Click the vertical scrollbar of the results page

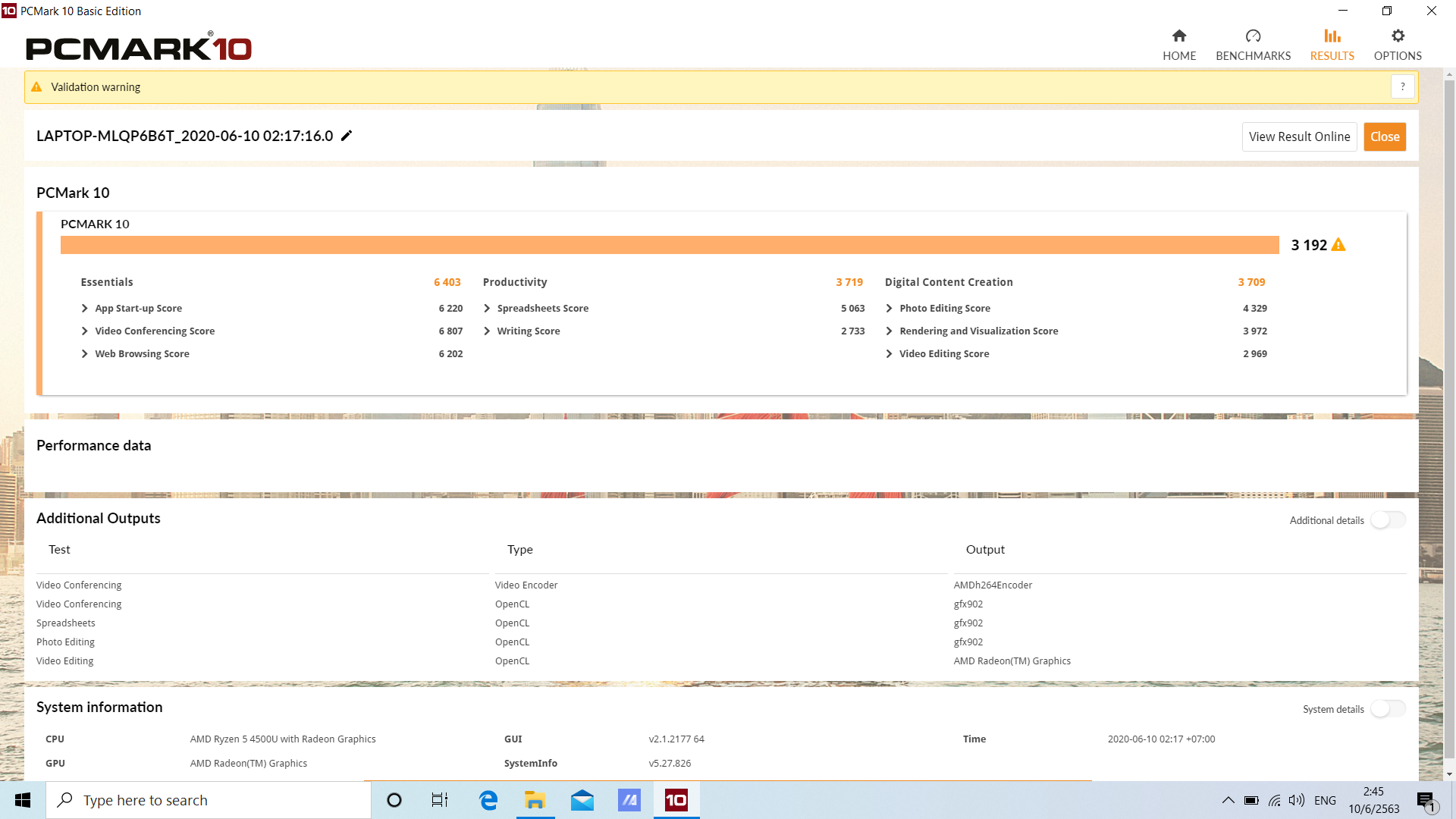pos(1449,419)
